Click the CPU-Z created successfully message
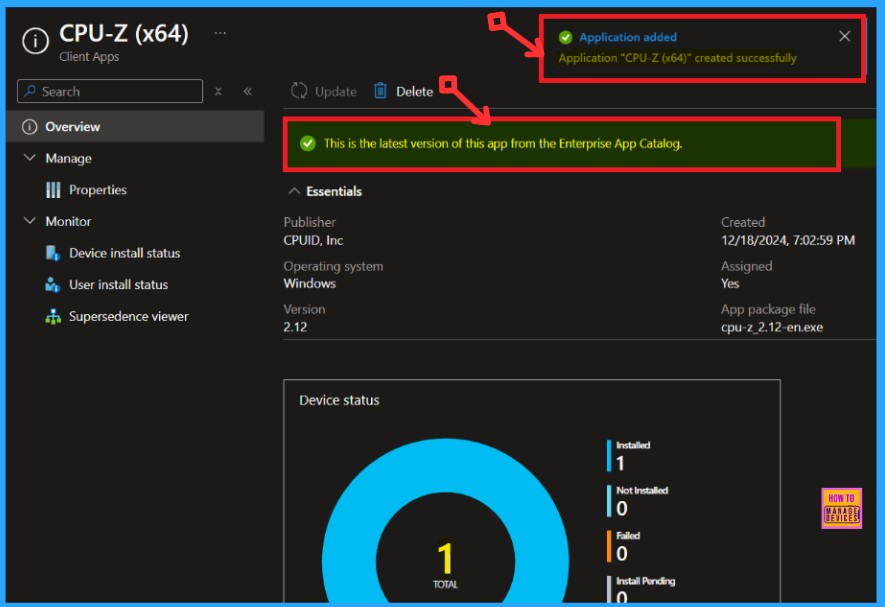Screen dimensions: 885x607 click(677, 58)
